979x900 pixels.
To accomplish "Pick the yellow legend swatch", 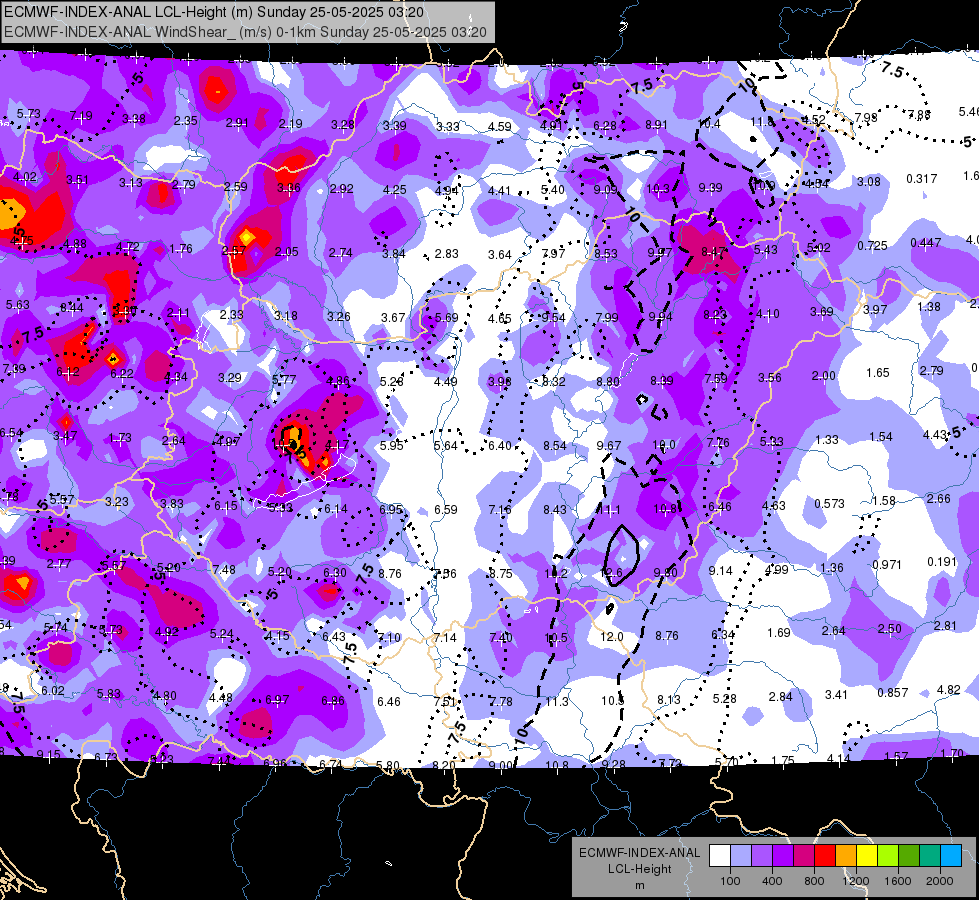I will pyautogui.click(x=867, y=856).
